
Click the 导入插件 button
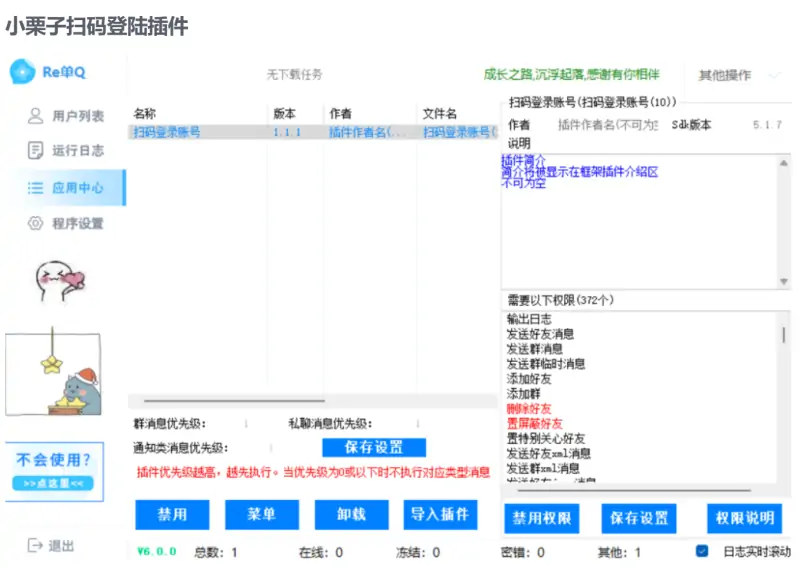pos(440,514)
